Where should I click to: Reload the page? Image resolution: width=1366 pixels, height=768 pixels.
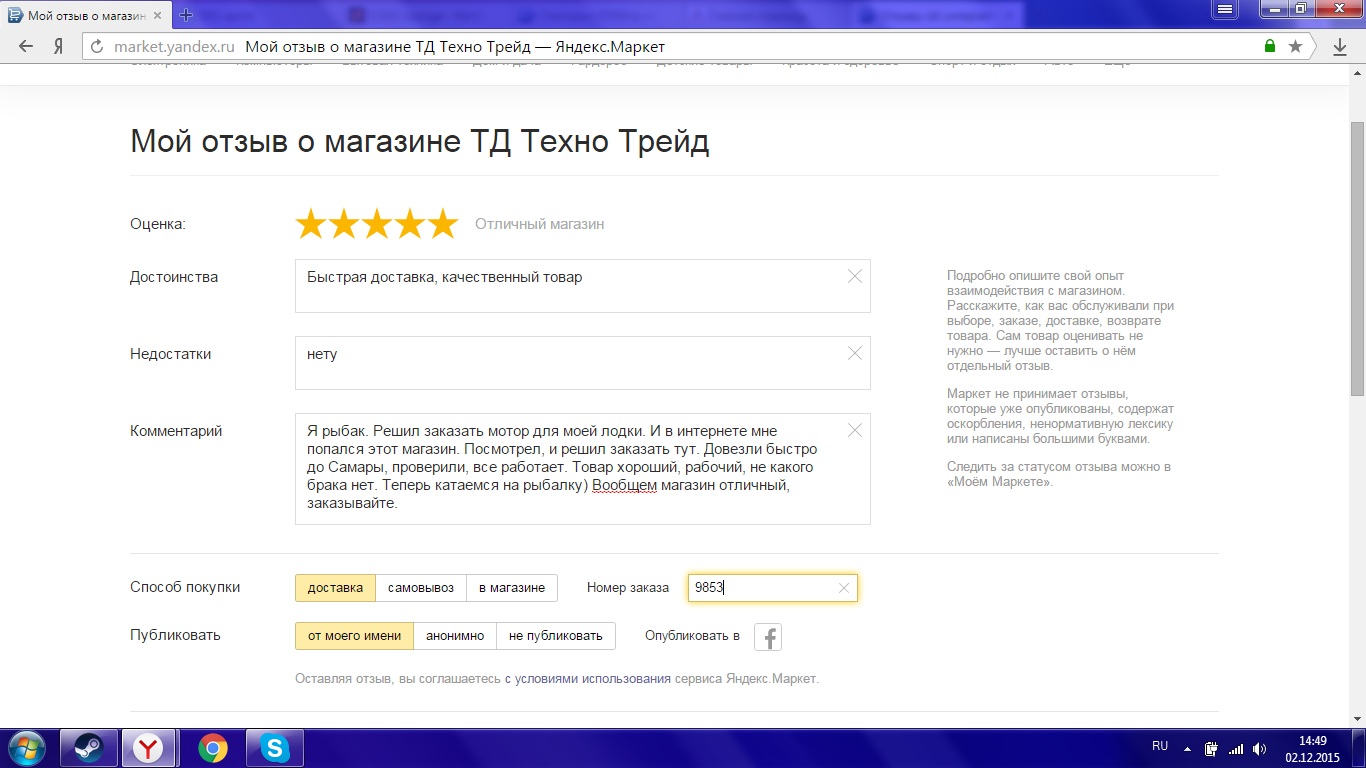click(x=97, y=47)
